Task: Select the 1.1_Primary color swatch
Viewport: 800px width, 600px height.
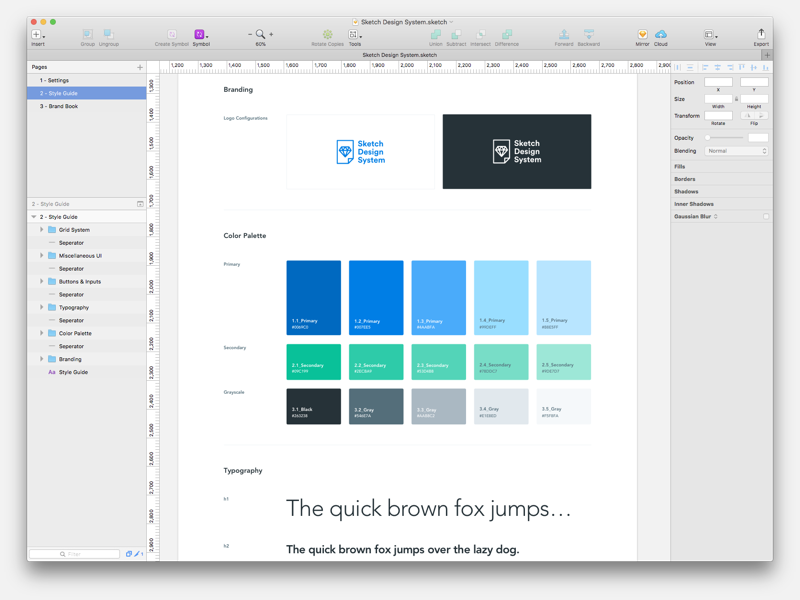Action: [313, 295]
